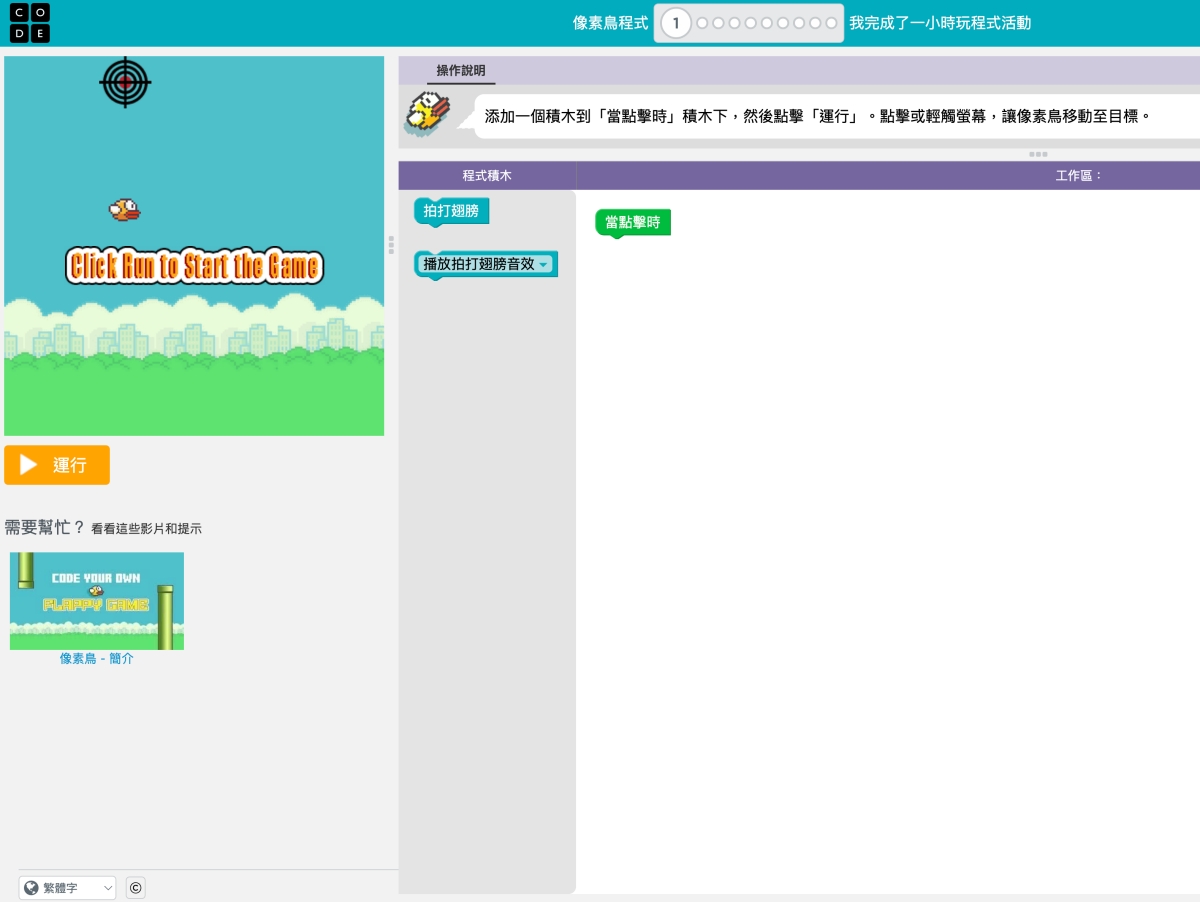1200x902 pixels.
Task: Run the program with 運行 button
Action: click(57, 465)
